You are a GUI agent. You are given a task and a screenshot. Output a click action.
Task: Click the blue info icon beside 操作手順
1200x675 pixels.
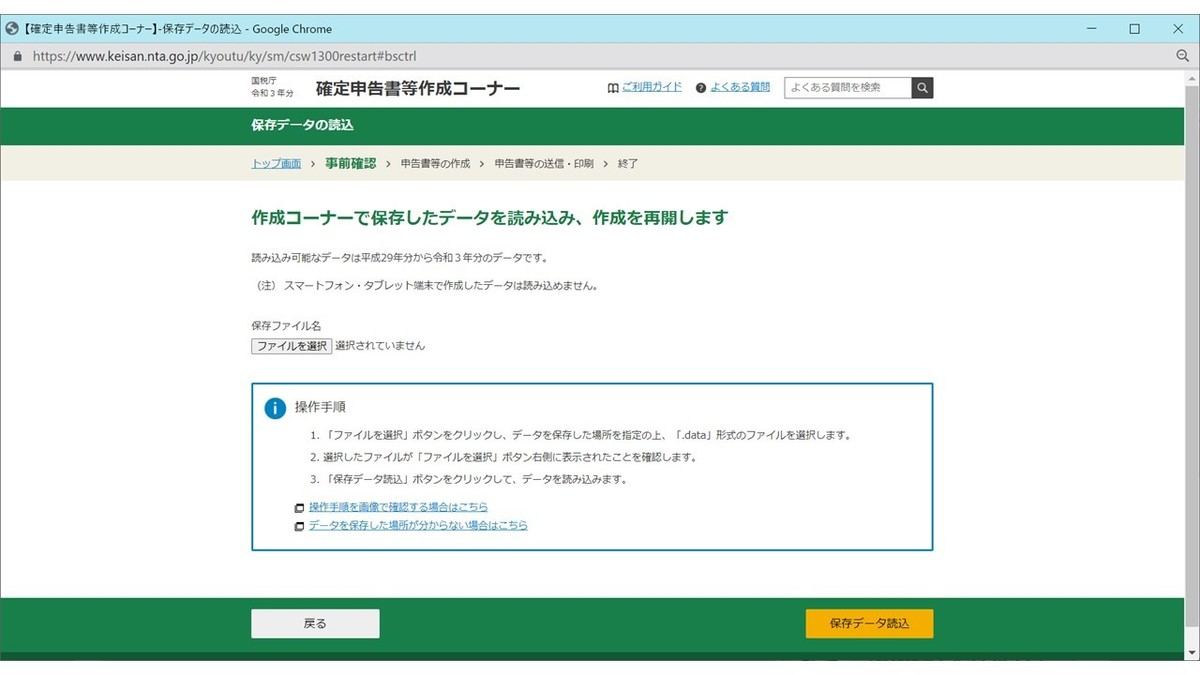point(275,408)
